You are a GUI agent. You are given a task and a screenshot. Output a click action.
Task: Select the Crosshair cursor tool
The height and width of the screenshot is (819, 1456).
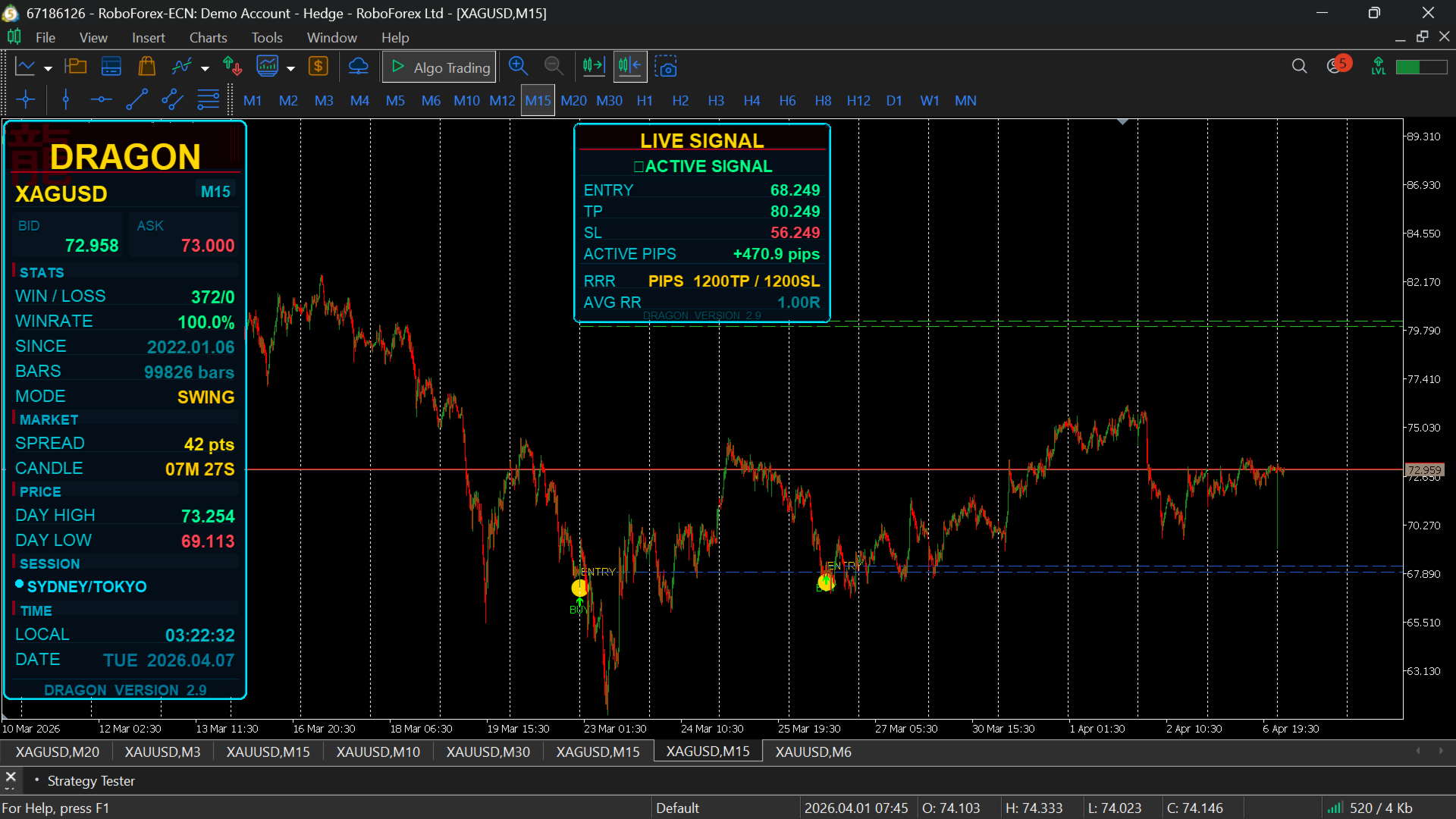(26, 100)
